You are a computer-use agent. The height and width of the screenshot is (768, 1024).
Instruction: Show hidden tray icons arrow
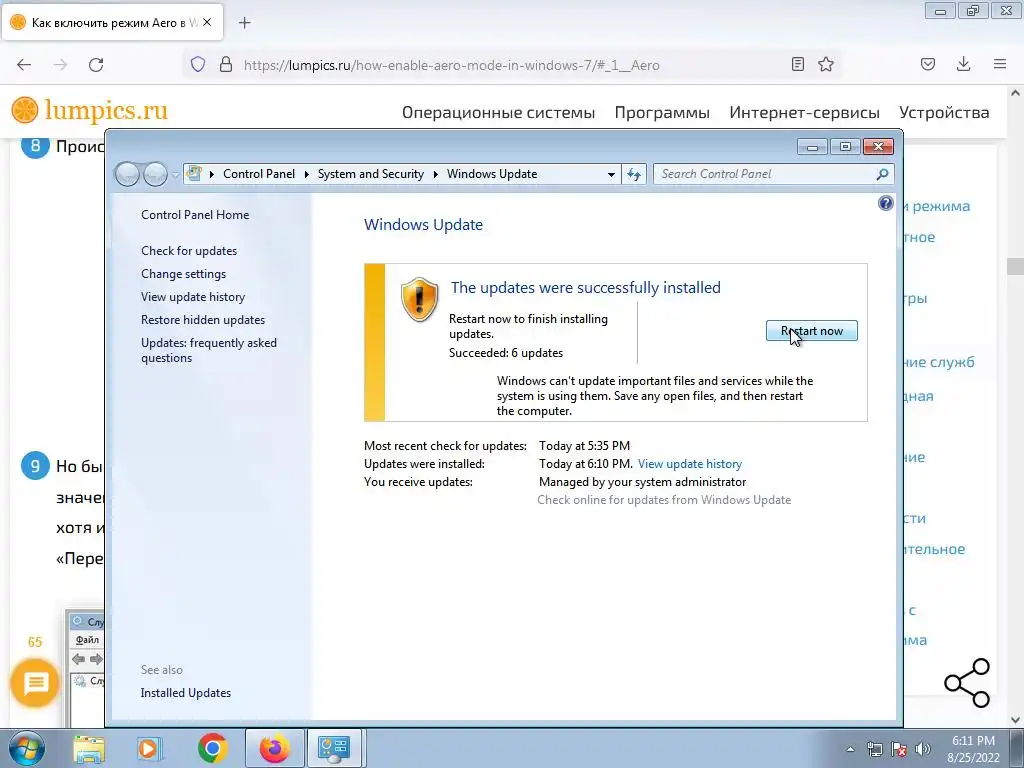[x=850, y=749]
